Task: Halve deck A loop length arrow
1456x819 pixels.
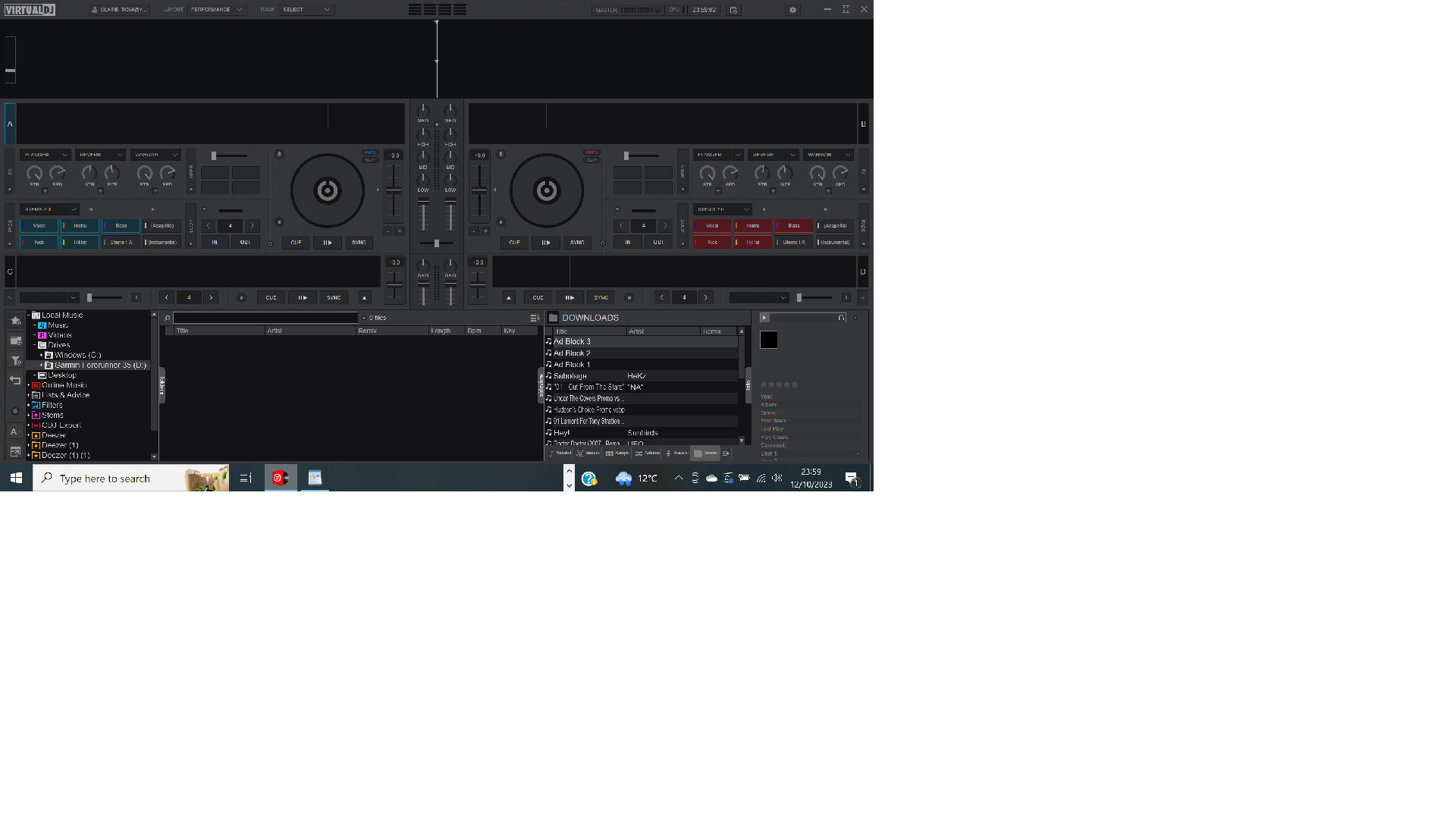Action: 209,226
